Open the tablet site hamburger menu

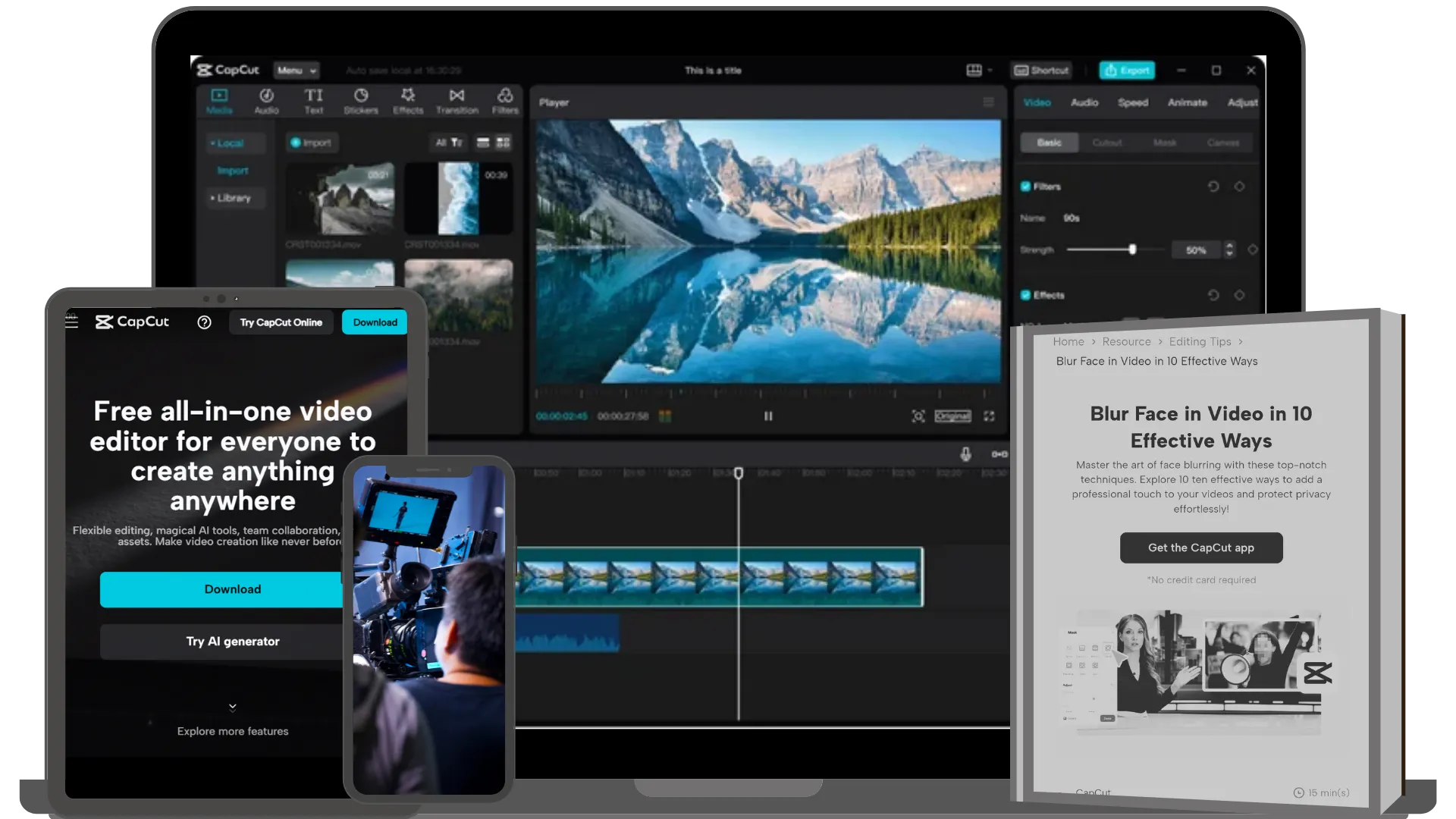pyautogui.click(x=72, y=322)
